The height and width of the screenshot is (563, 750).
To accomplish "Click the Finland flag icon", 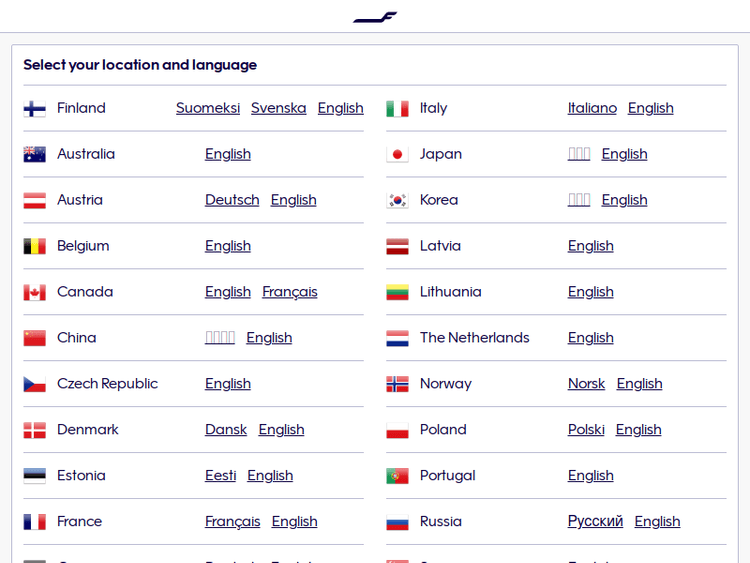I will 34,109.
